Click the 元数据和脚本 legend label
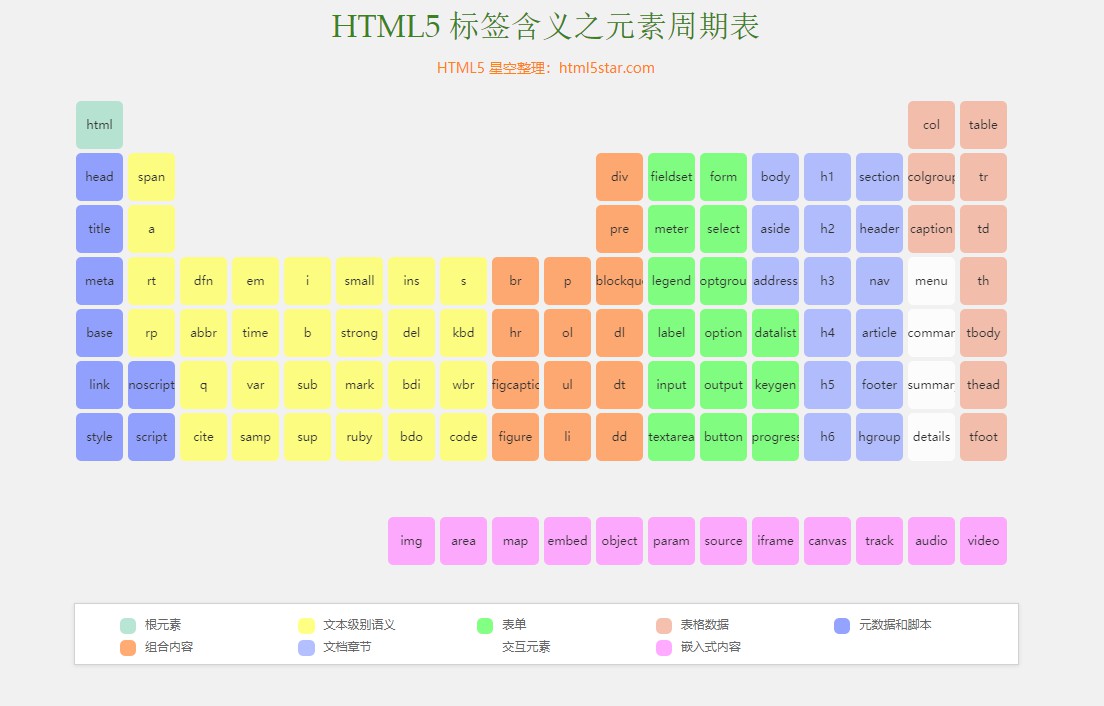 (895, 624)
